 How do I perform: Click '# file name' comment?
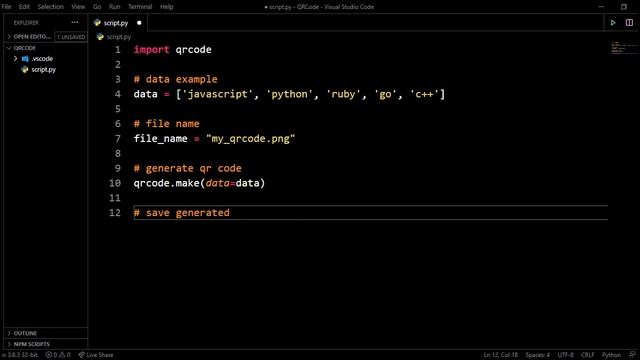click(167, 124)
